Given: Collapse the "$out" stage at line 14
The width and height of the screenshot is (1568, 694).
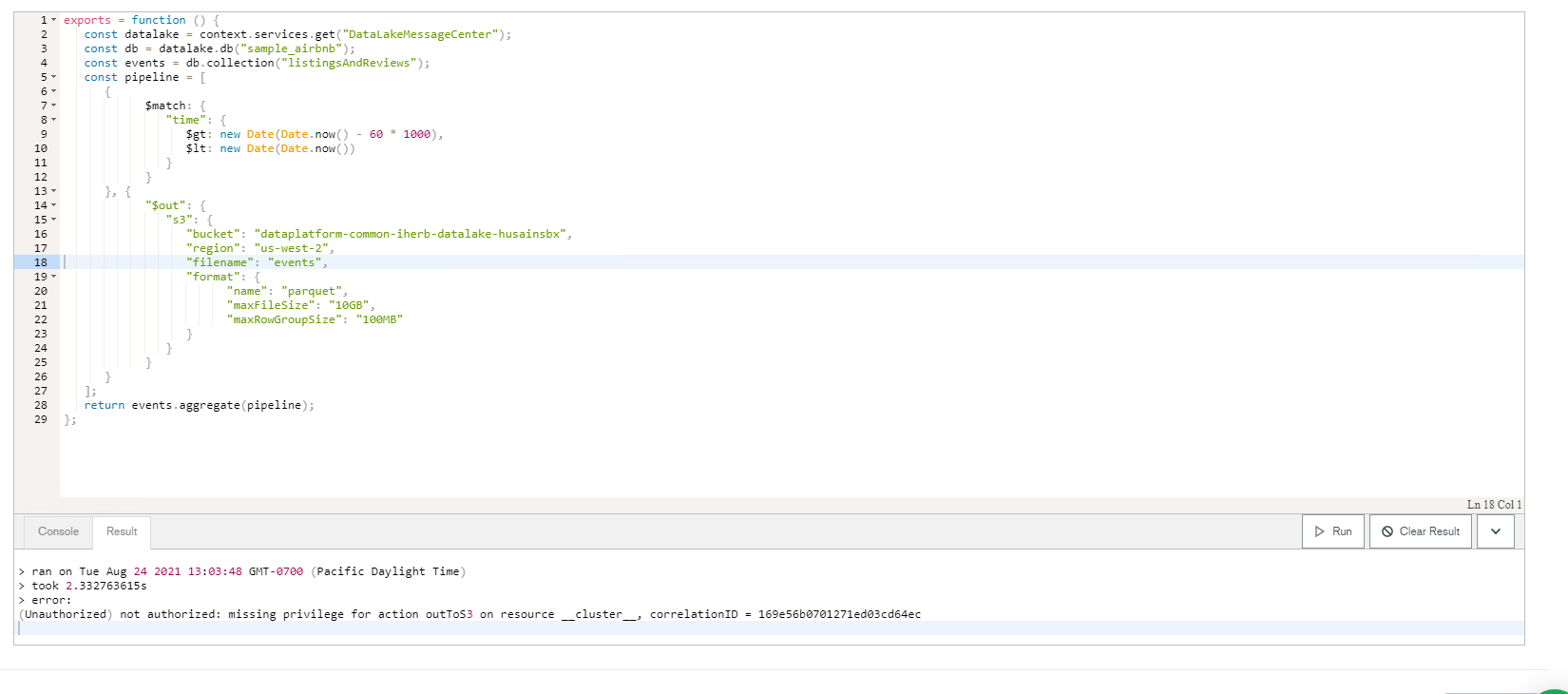Looking at the screenshot, I should (x=54, y=205).
